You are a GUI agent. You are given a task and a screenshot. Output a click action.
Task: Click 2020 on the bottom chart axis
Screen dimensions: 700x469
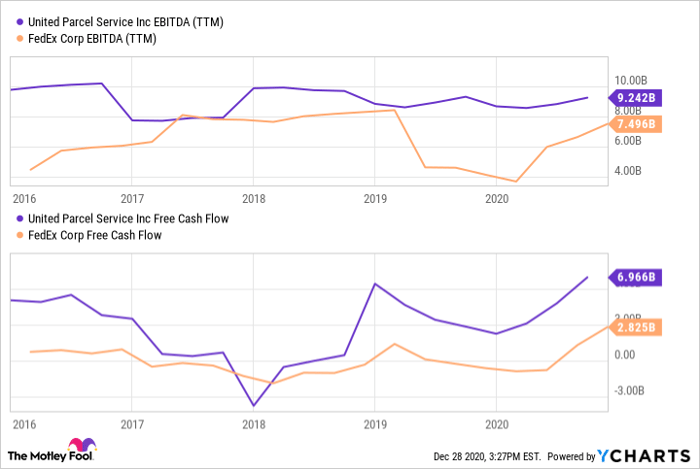496,424
